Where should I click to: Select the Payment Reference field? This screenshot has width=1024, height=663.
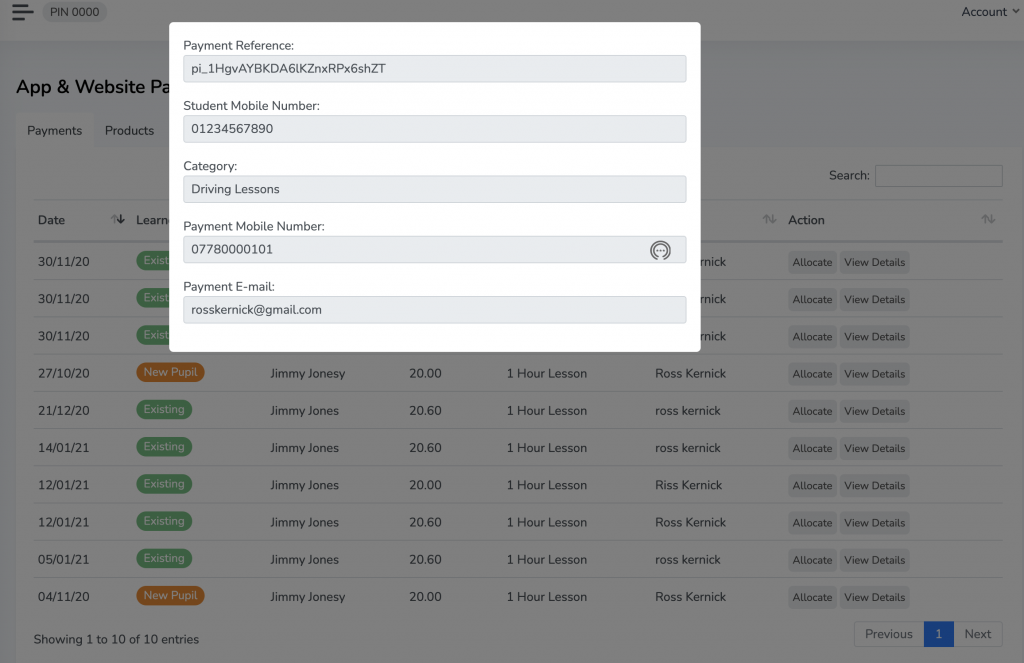434,69
